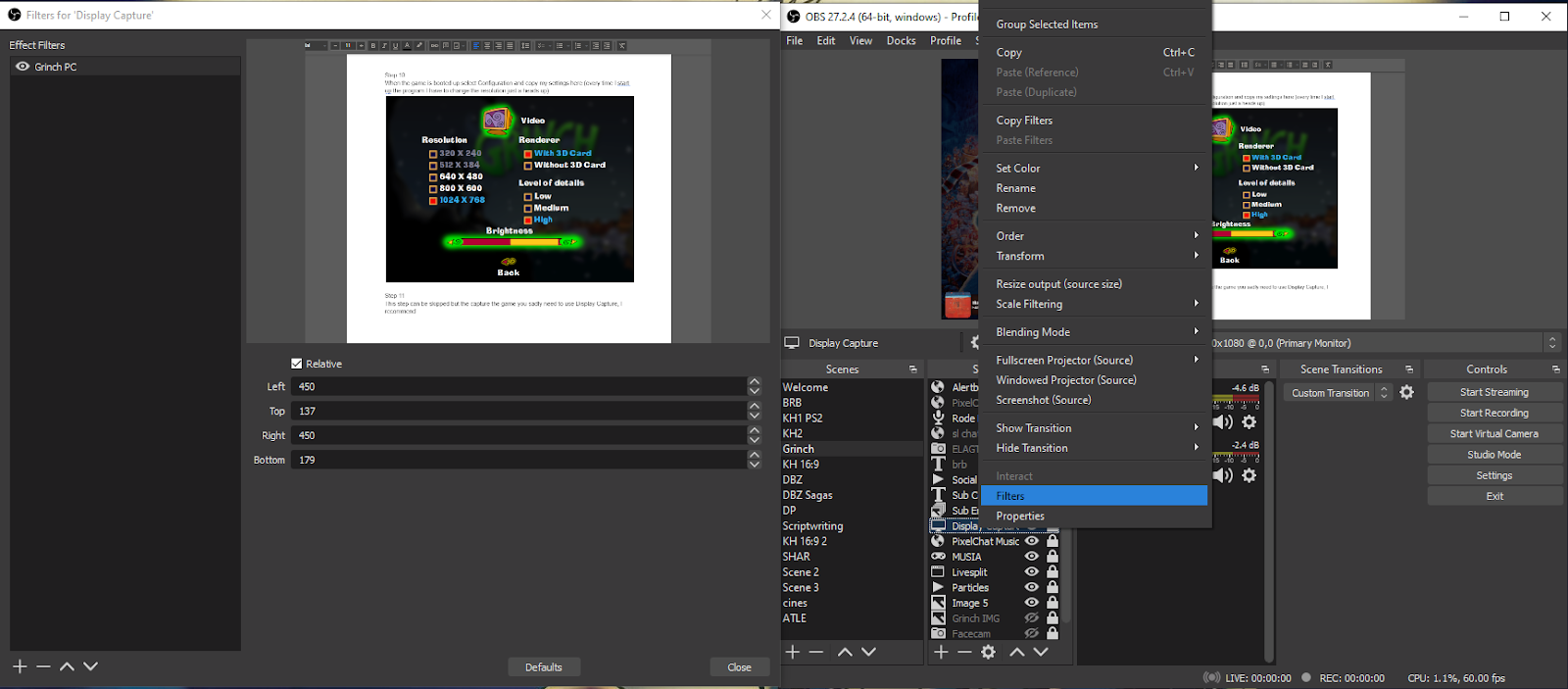Move filter up arrow in Filters window
This screenshot has height=689, width=1568.
(67, 666)
